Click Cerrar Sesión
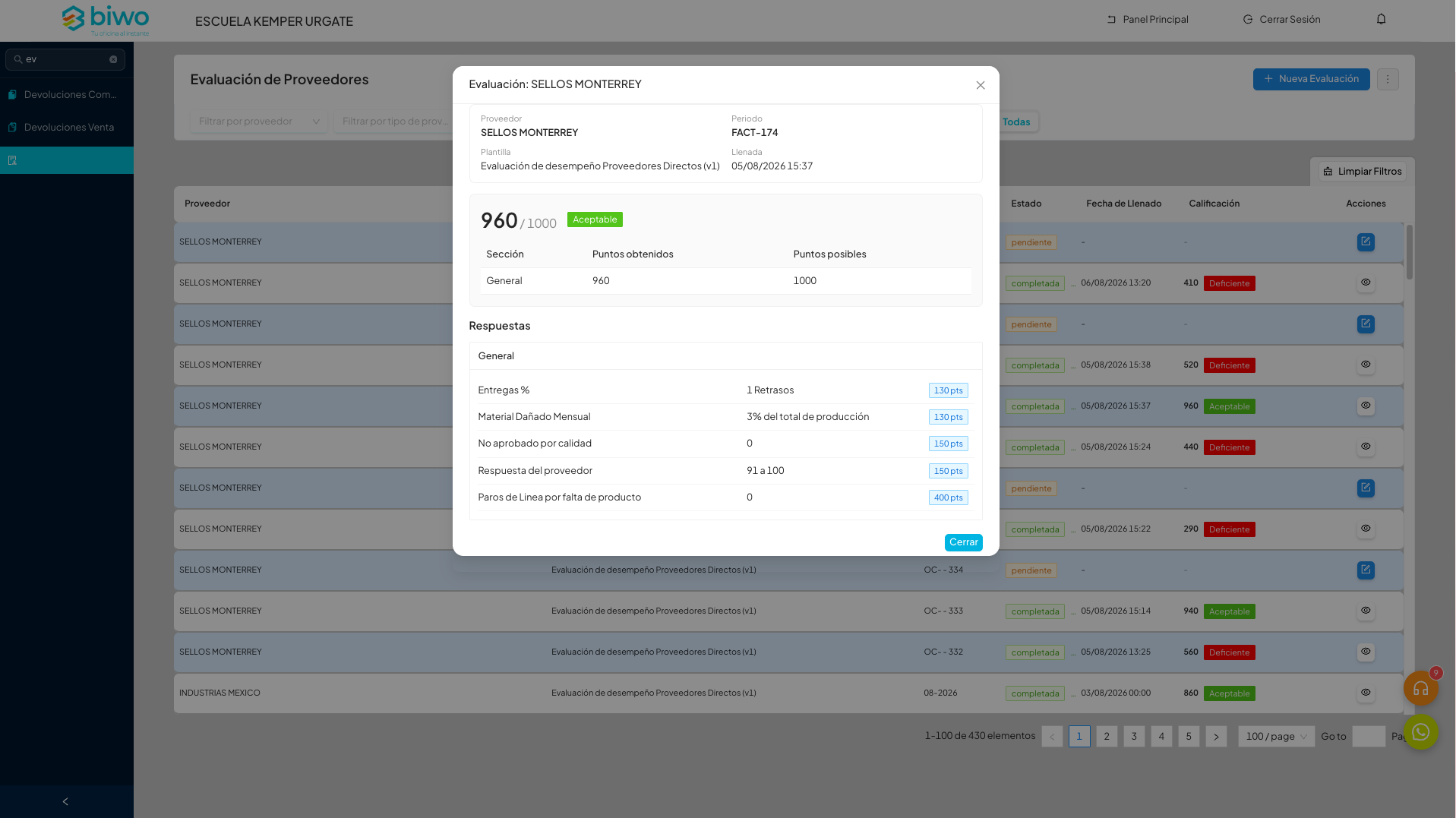Image resolution: width=1456 pixels, height=818 pixels. tap(1281, 19)
